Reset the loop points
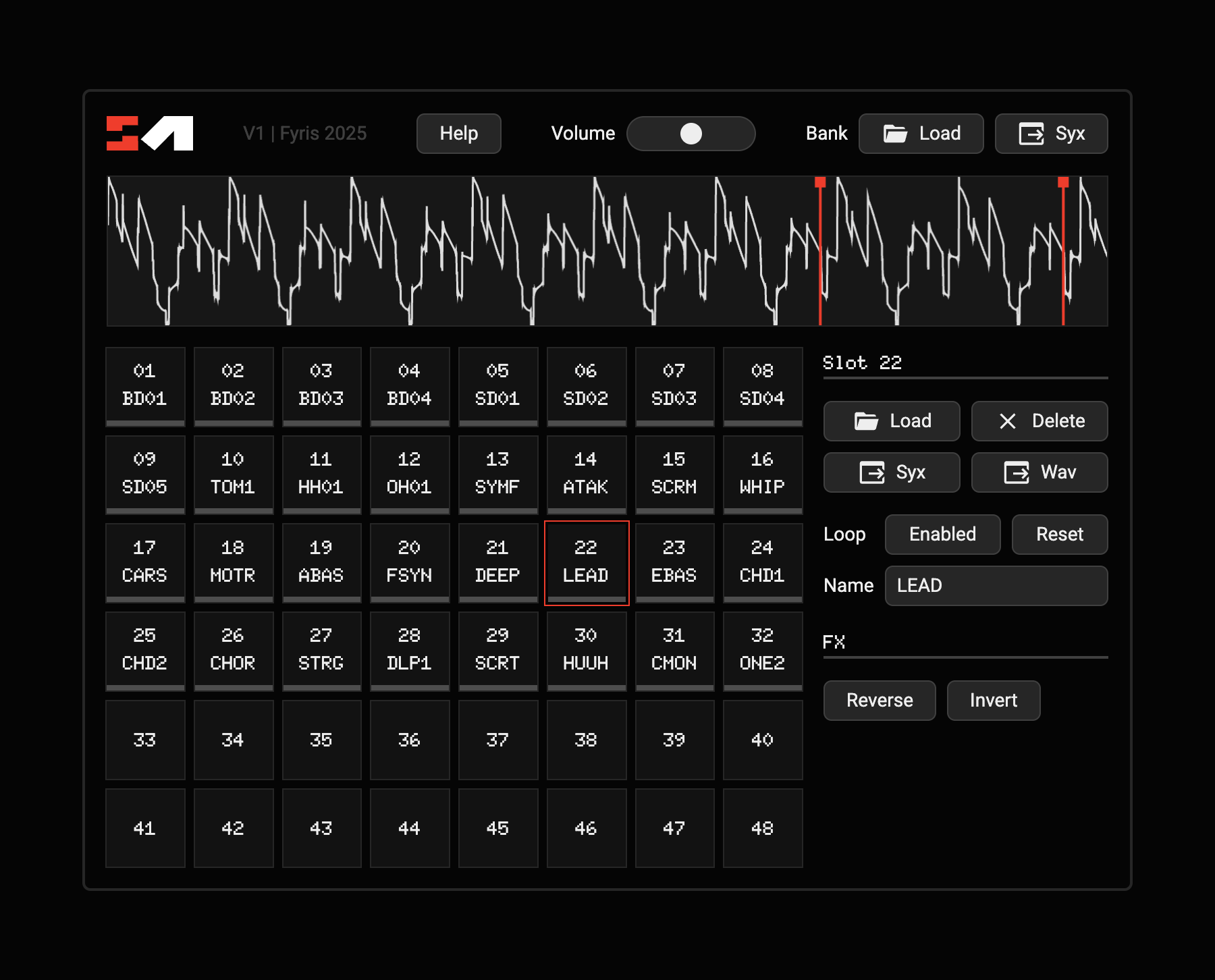The height and width of the screenshot is (980, 1215). pos(1059,534)
